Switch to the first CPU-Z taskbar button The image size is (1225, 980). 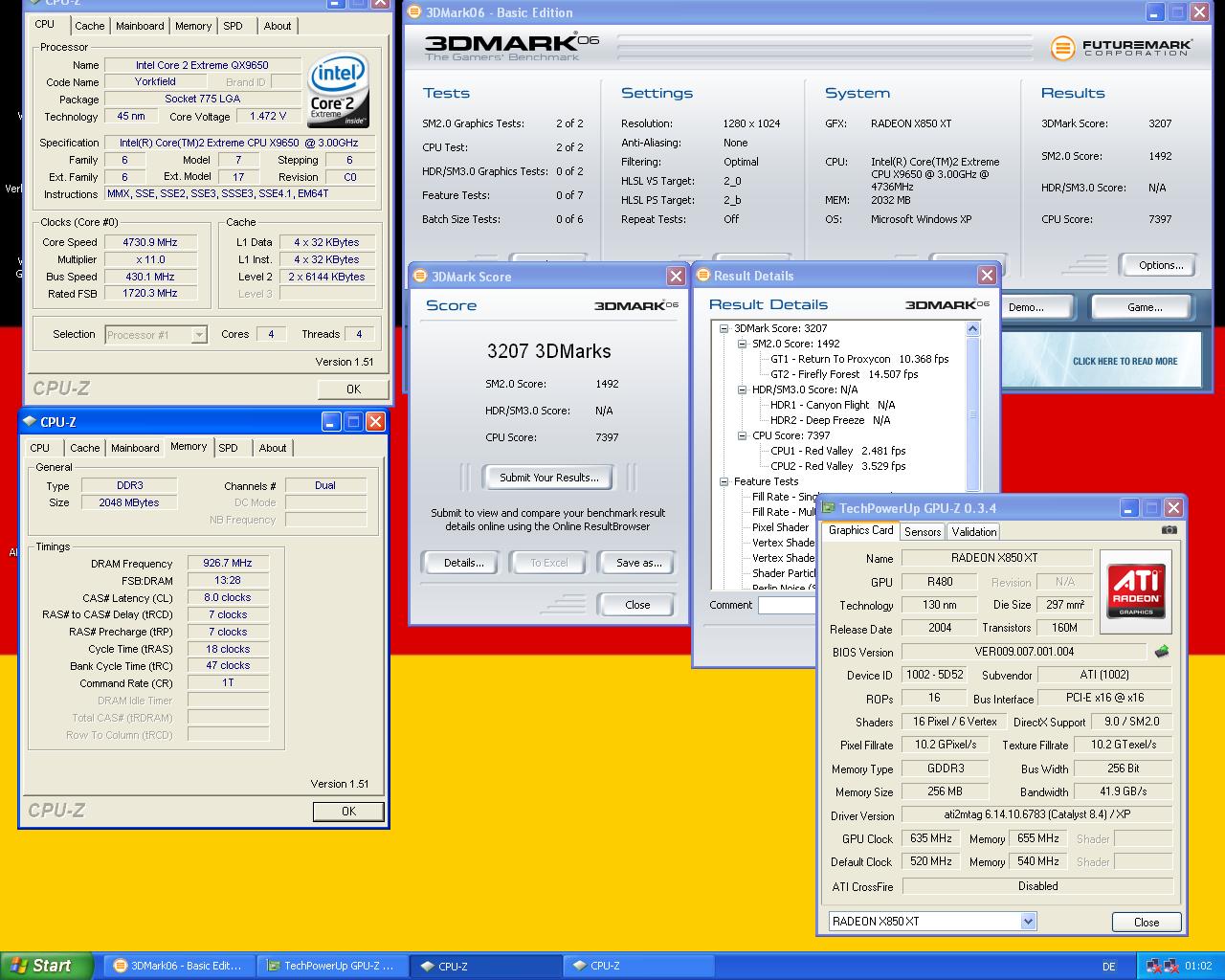pyautogui.click(x=485, y=966)
